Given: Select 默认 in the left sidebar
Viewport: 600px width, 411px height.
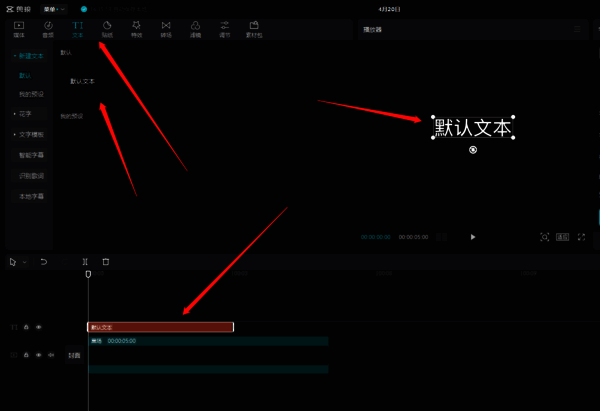Looking at the screenshot, I should (x=25, y=75).
